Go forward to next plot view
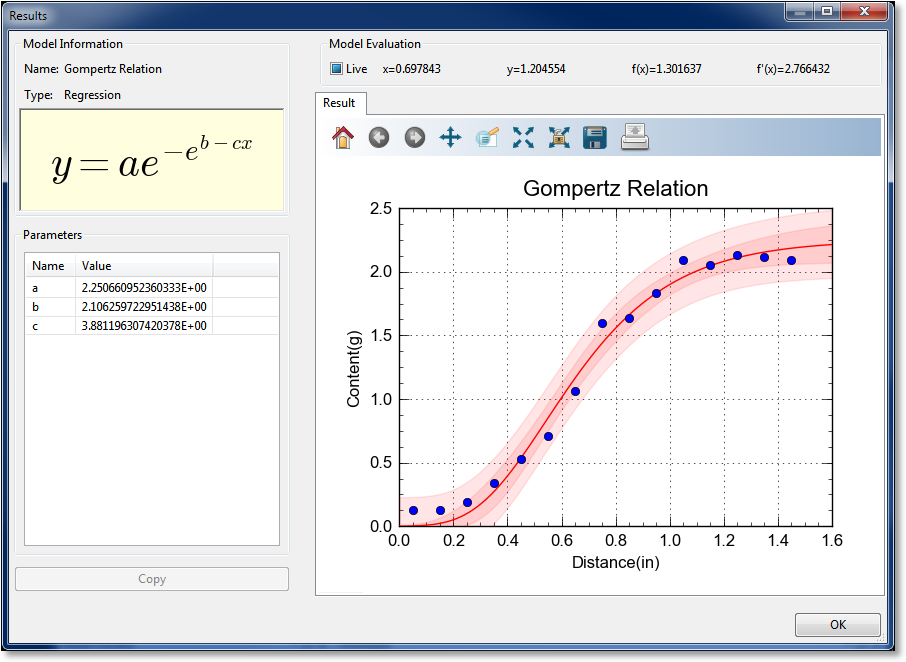 pos(415,137)
